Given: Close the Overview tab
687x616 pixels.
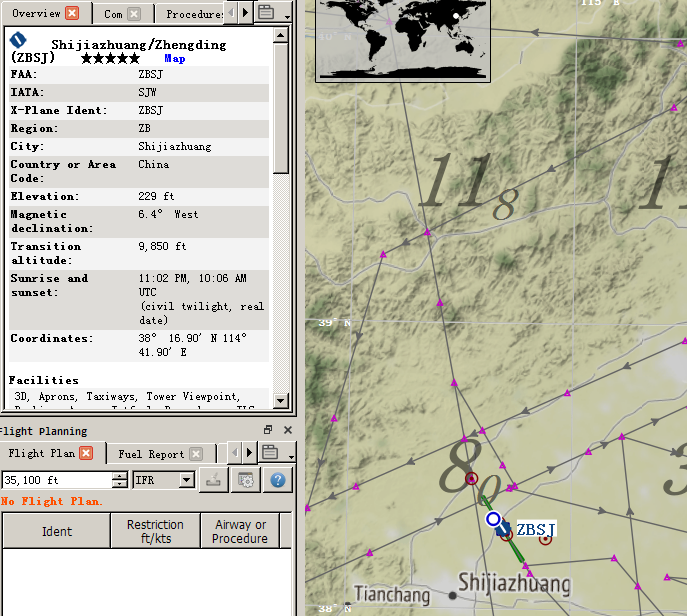Looking at the screenshot, I should 72,13.
